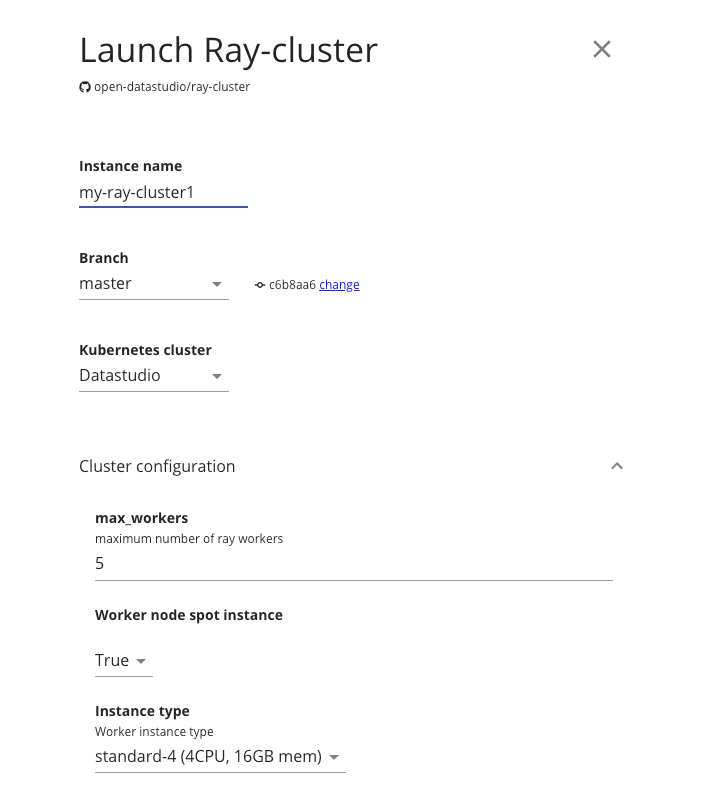Open the Instance type dropdown
Screen dimensions: 724x799
tap(220, 757)
